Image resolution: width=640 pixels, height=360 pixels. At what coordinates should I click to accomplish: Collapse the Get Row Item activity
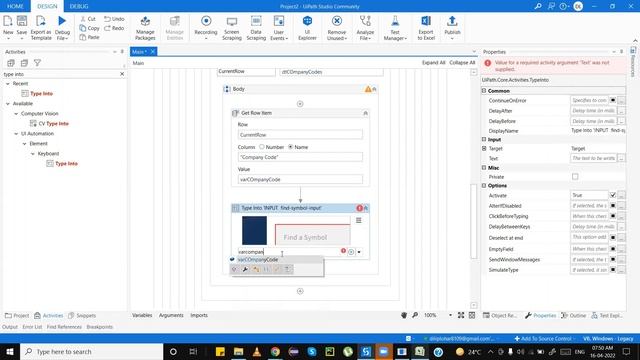[365, 113]
